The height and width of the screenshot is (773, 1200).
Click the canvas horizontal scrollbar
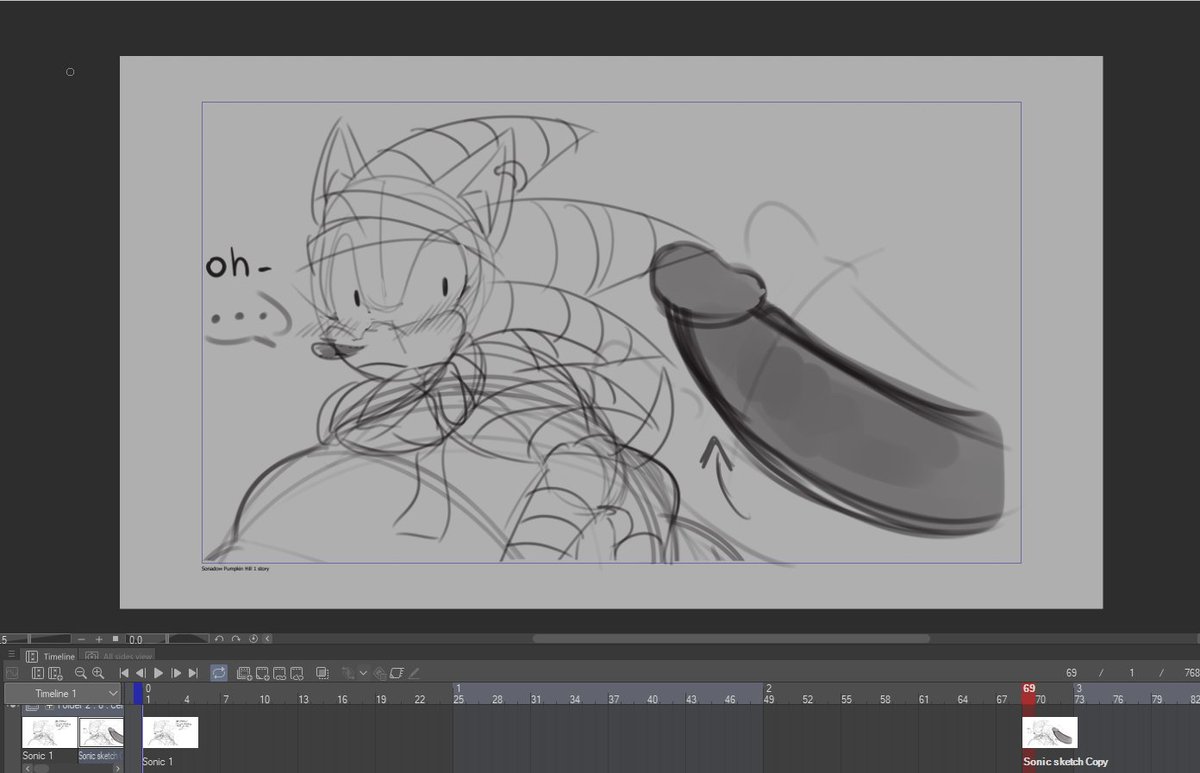731,639
